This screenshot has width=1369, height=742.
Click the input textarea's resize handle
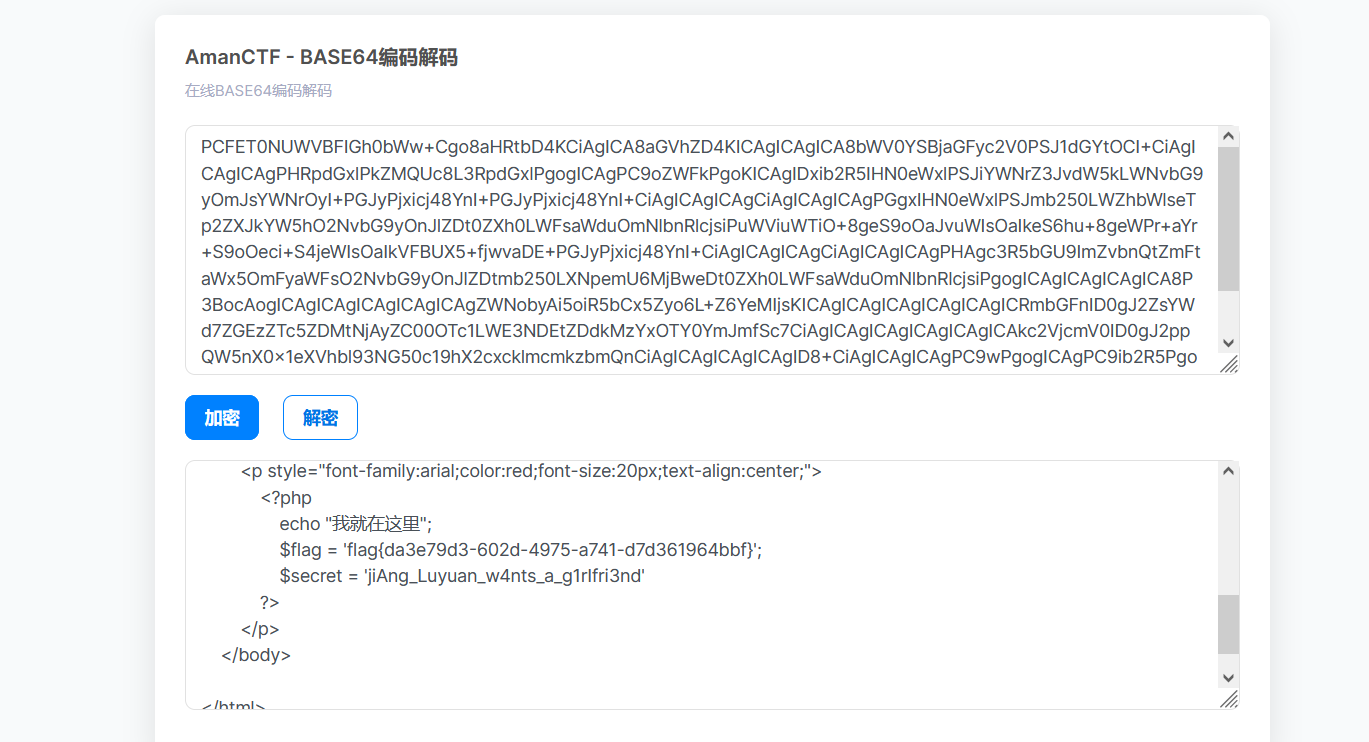[x=1229, y=365]
